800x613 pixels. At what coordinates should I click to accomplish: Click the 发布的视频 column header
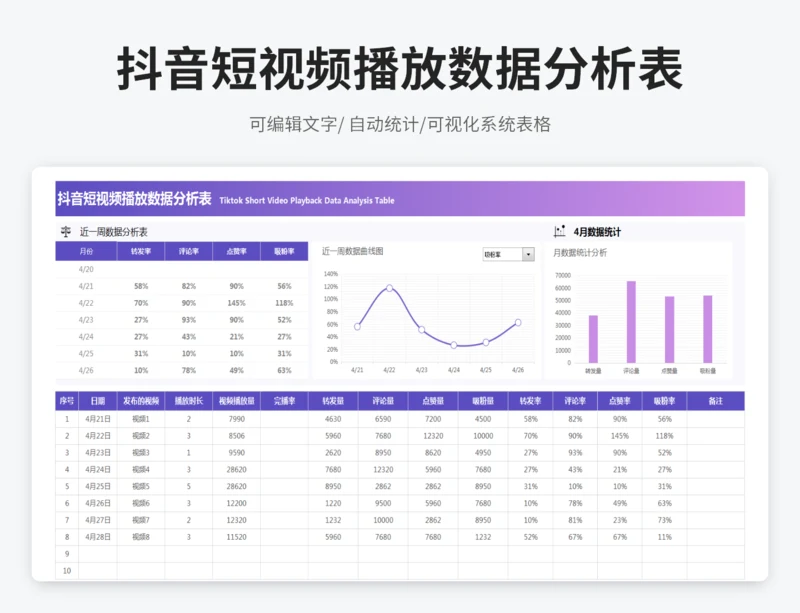point(141,401)
